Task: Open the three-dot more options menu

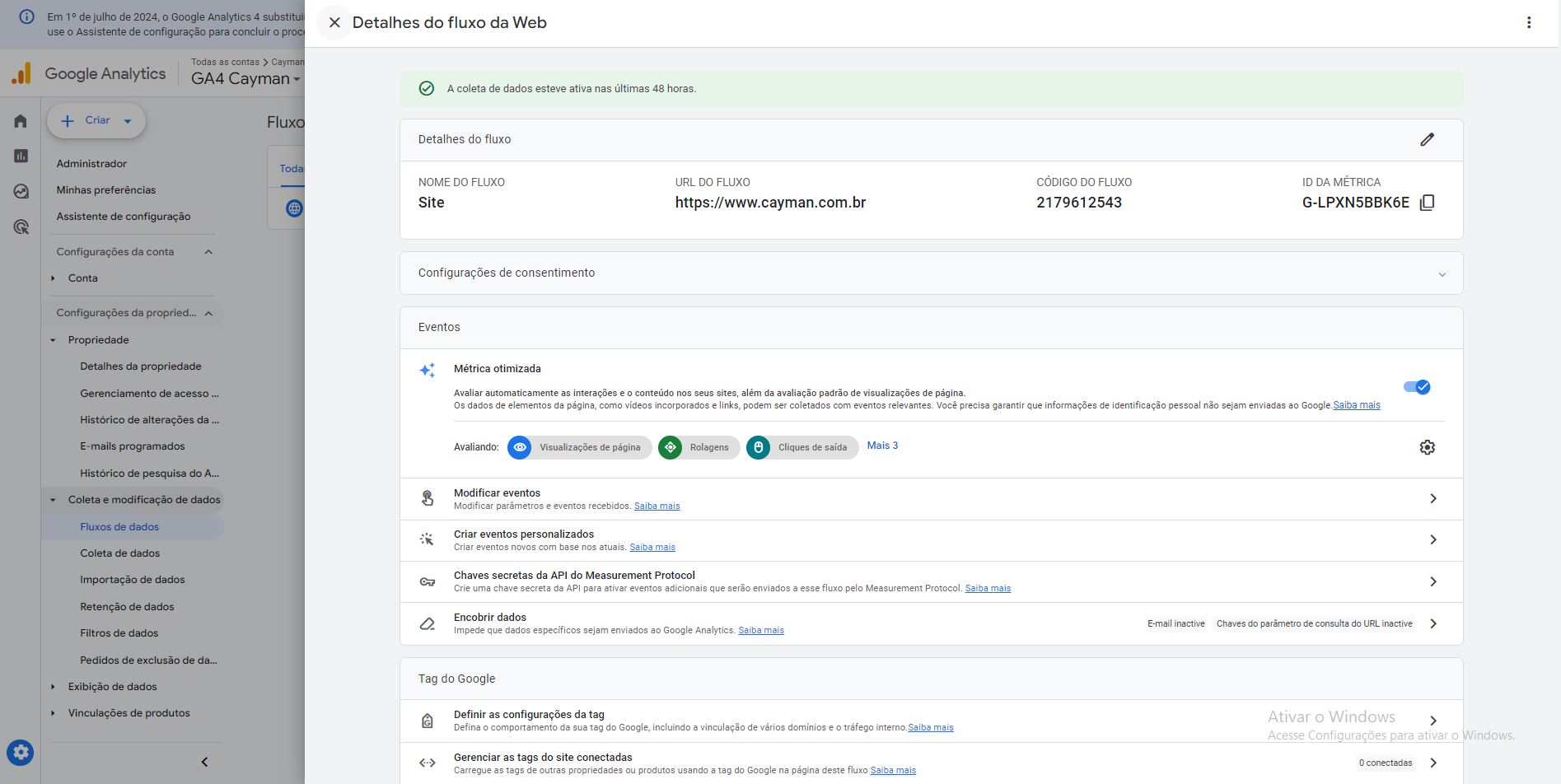Action: (x=1529, y=23)
